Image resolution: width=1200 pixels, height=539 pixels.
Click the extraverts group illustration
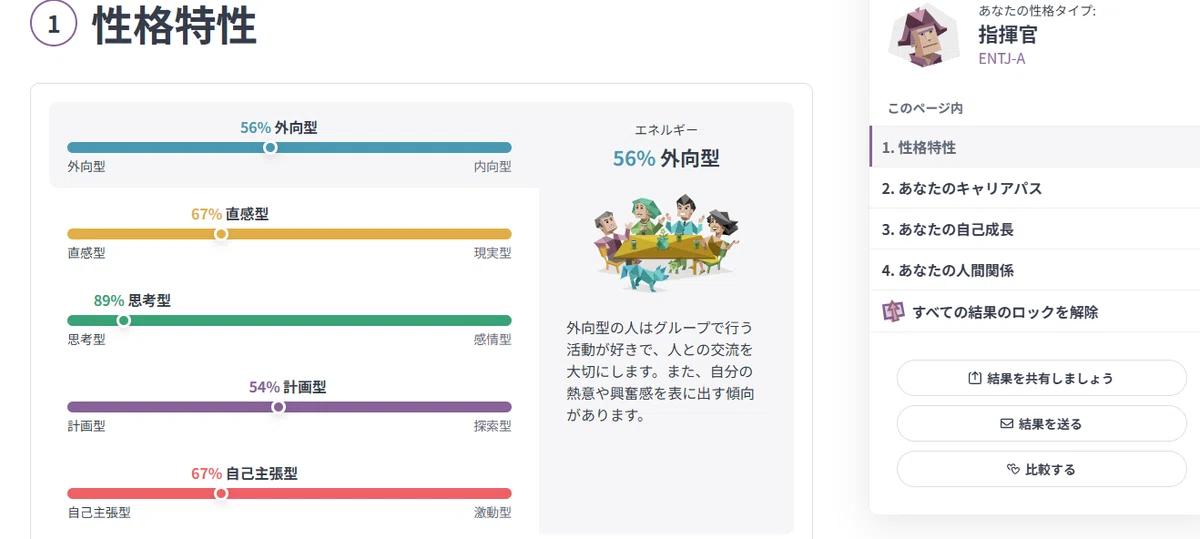pos(665,238)
